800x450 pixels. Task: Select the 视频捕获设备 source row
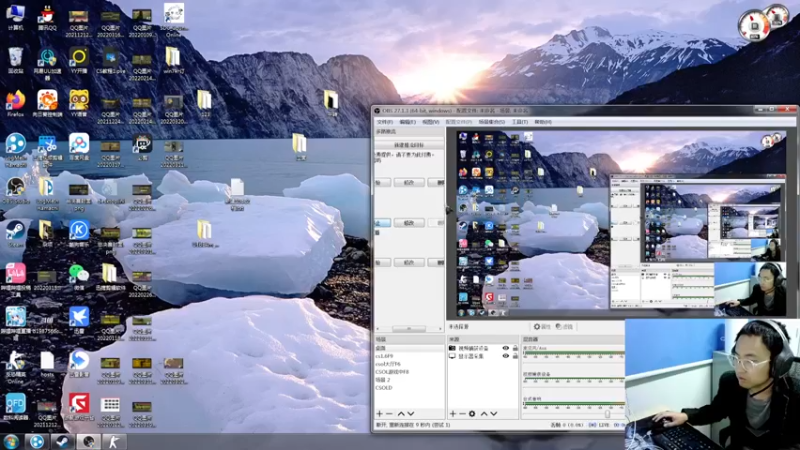tap(483, 348)
